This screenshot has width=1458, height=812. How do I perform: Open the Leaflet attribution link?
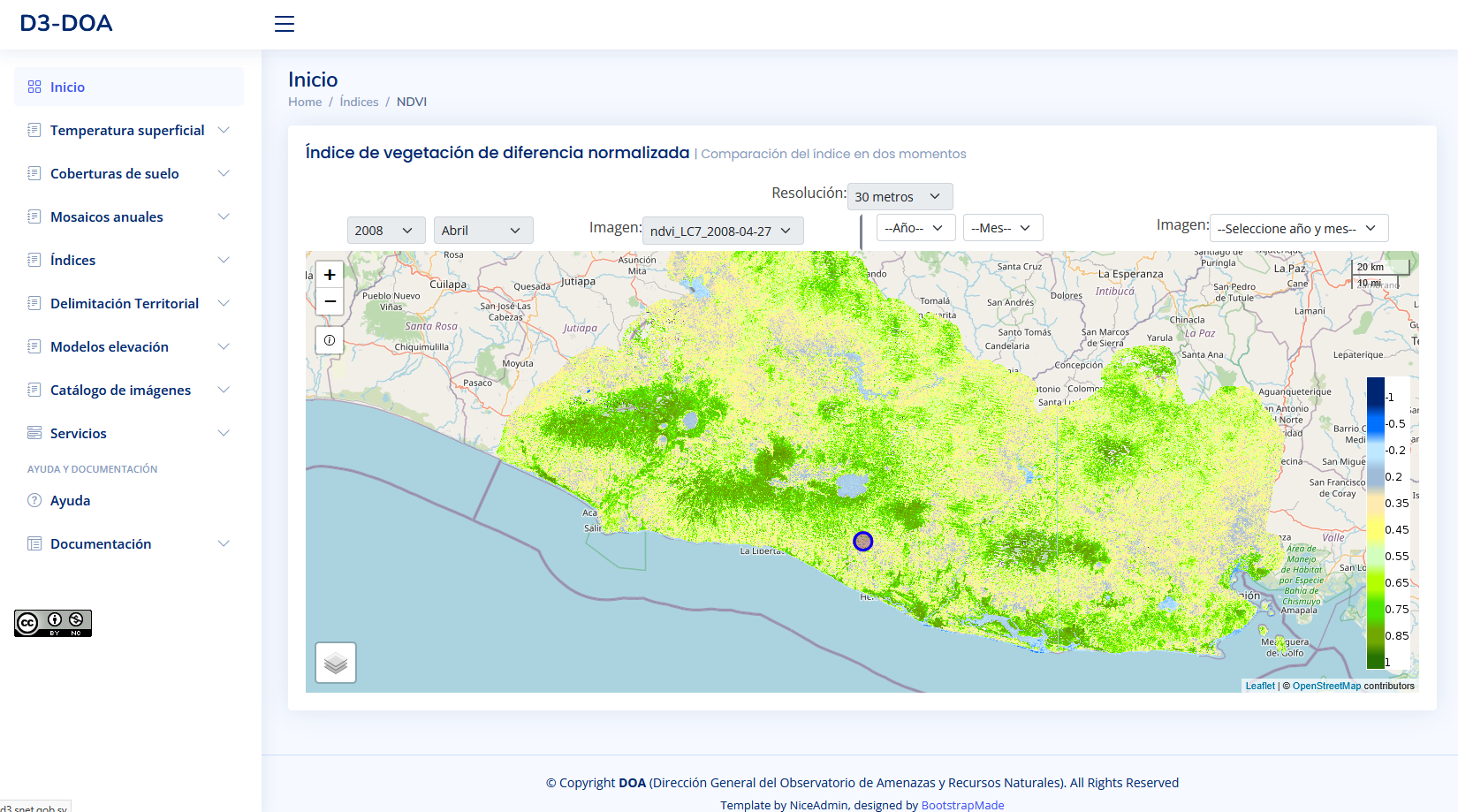(x=1260, y=686)
